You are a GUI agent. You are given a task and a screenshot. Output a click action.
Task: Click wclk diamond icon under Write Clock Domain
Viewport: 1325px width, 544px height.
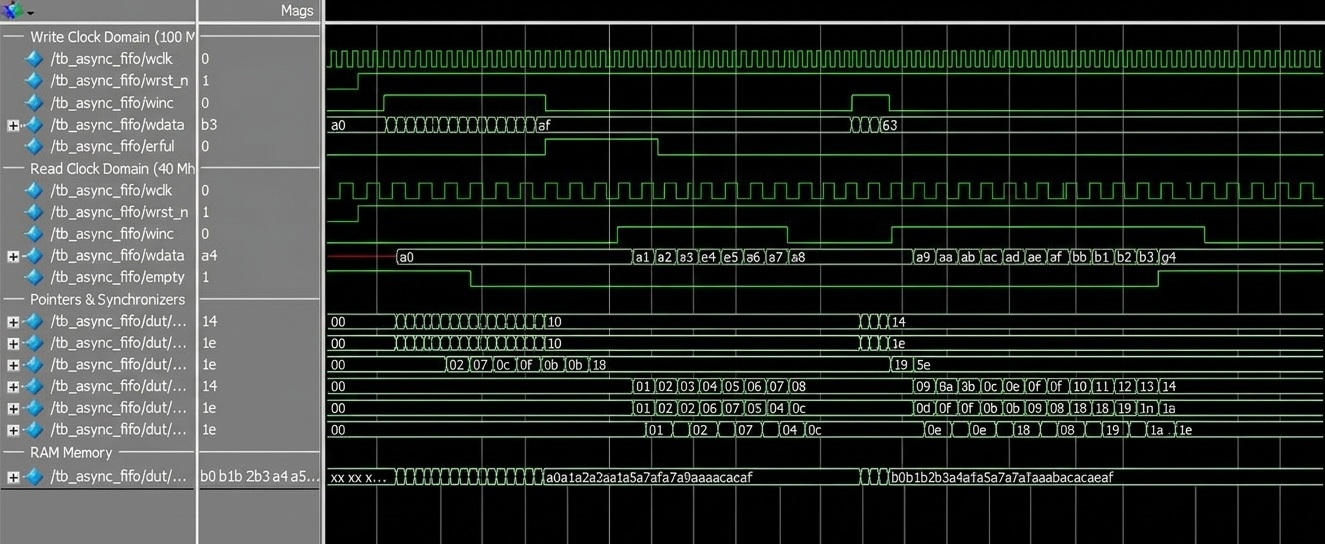(35, 59)
